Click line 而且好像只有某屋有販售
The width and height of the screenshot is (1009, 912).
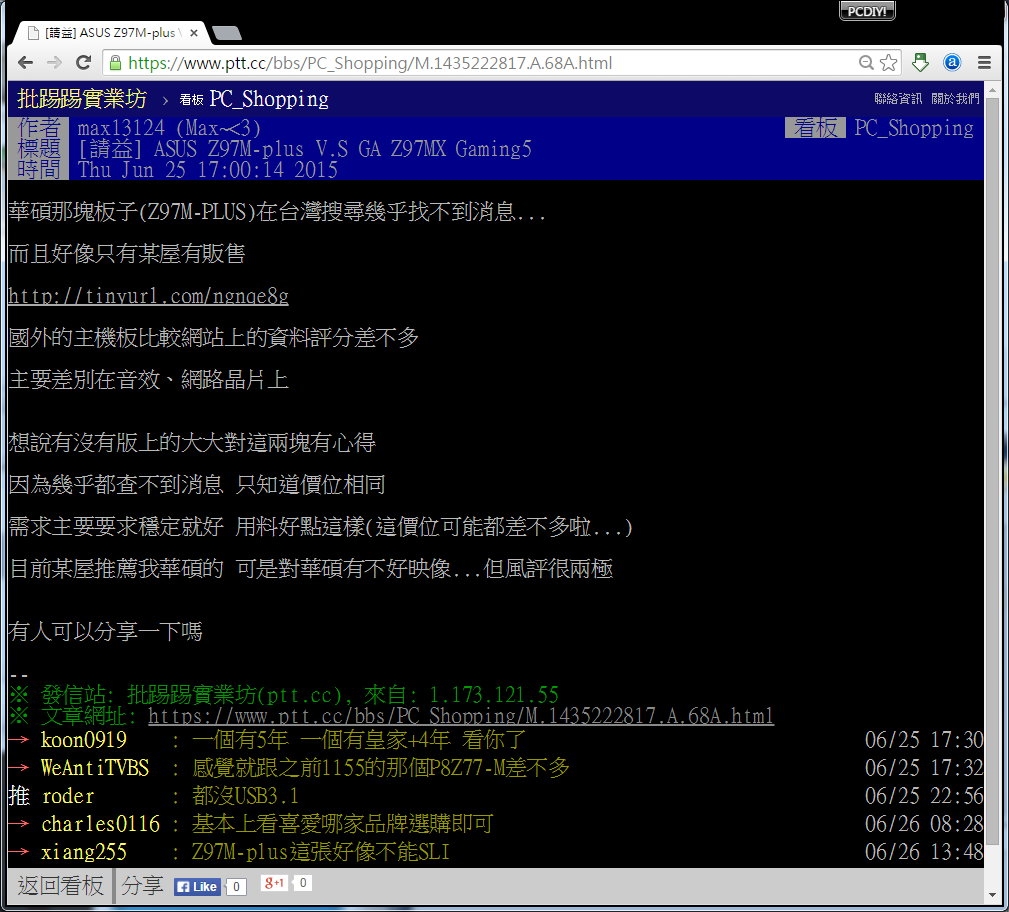pyautogui.click(x=127, y=253)
